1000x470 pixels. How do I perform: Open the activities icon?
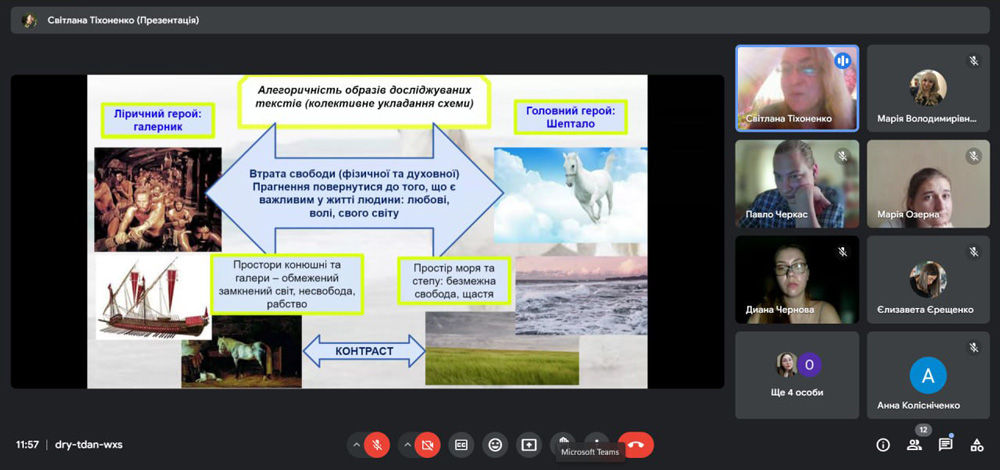point(976,445)
